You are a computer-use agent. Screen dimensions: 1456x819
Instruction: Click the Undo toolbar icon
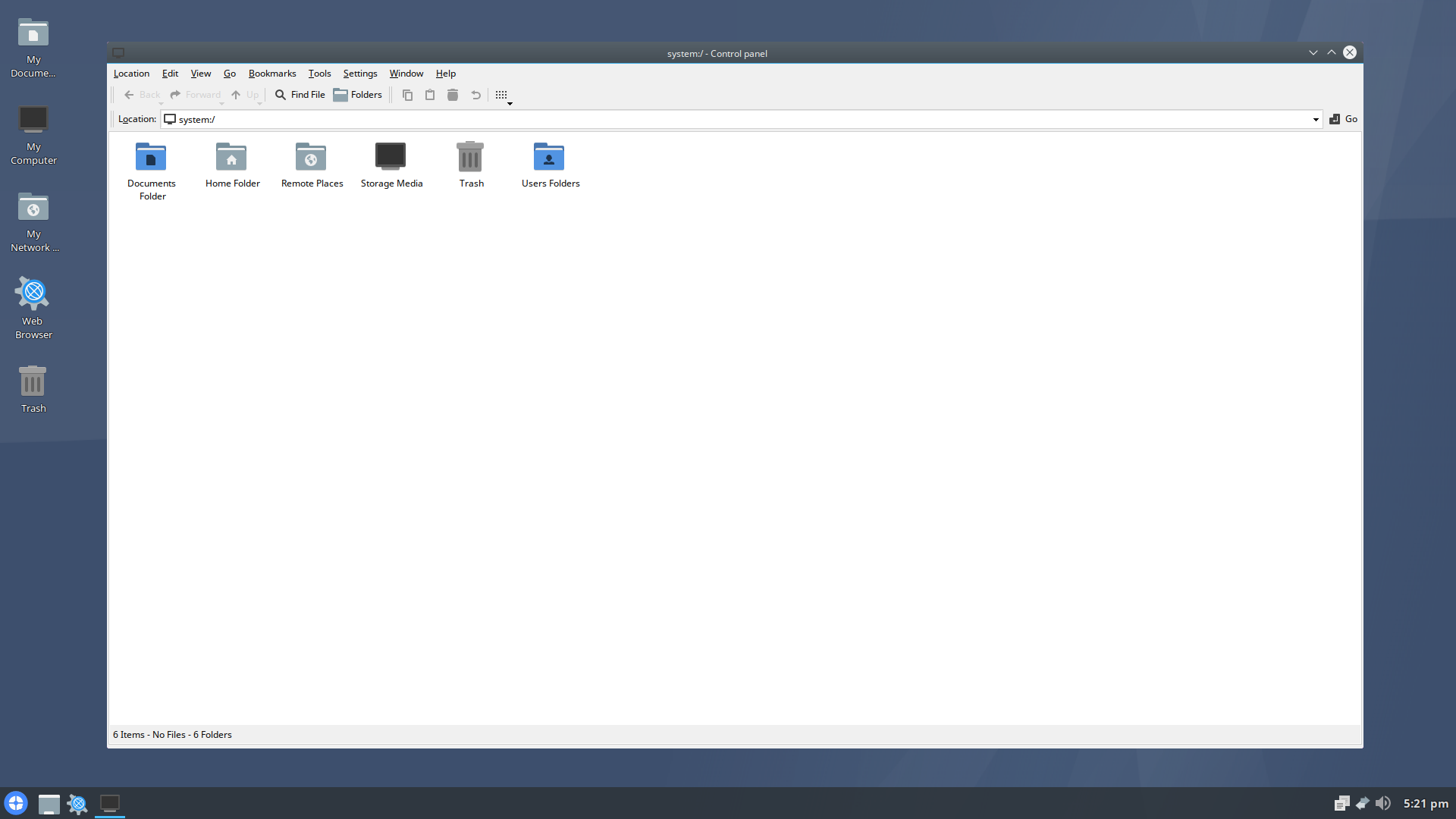tap(475, 95)
